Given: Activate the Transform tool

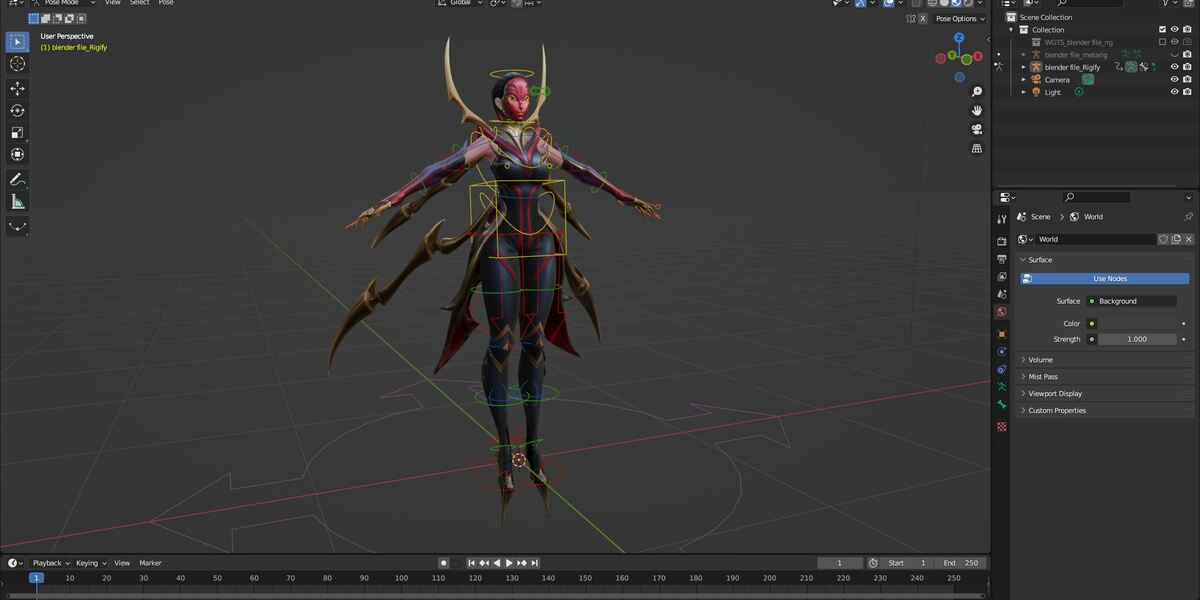Looking at the screenshot, I should 17,155.
